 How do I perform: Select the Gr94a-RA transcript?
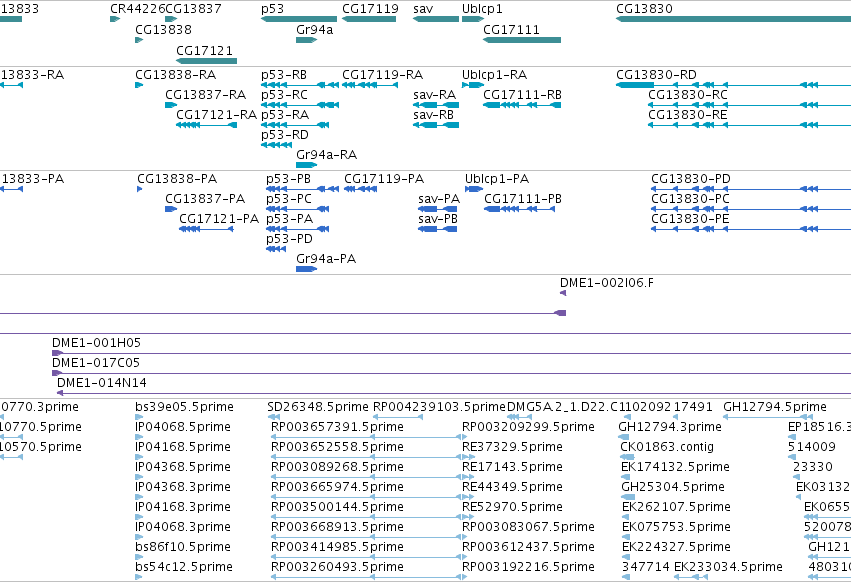(307, 165)
